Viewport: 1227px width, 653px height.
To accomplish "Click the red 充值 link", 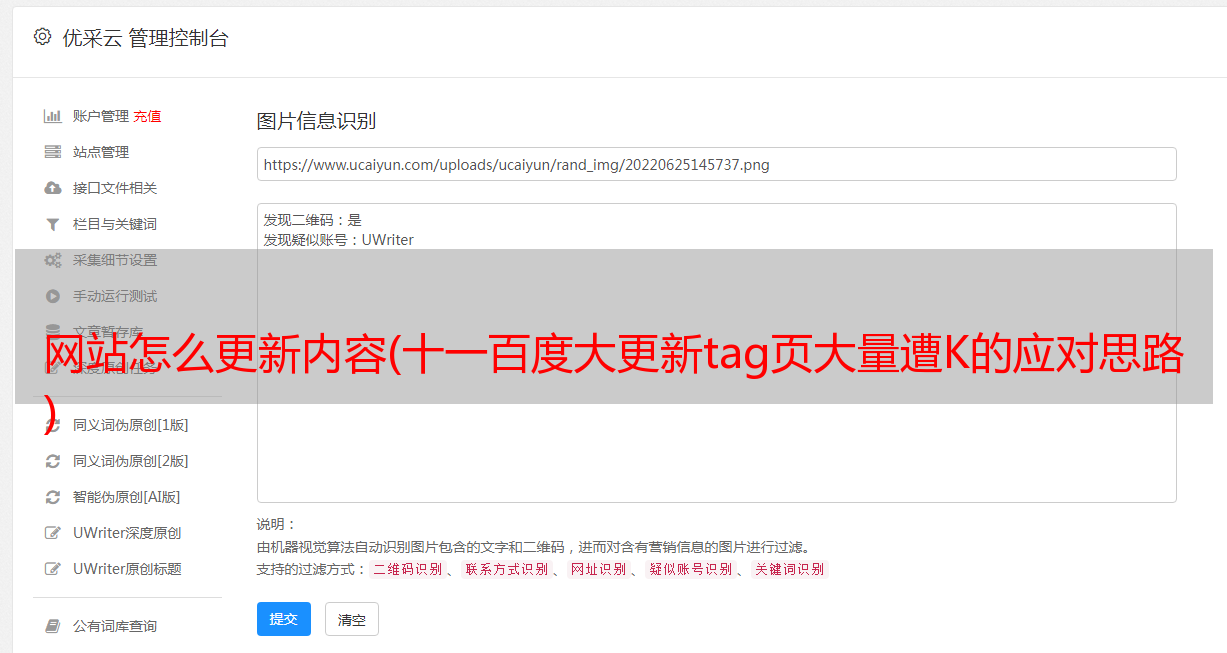I will (147, 116).
